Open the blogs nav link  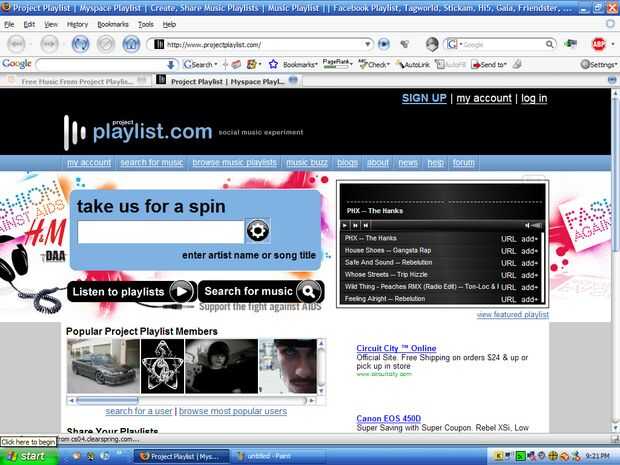coord(347,163)
